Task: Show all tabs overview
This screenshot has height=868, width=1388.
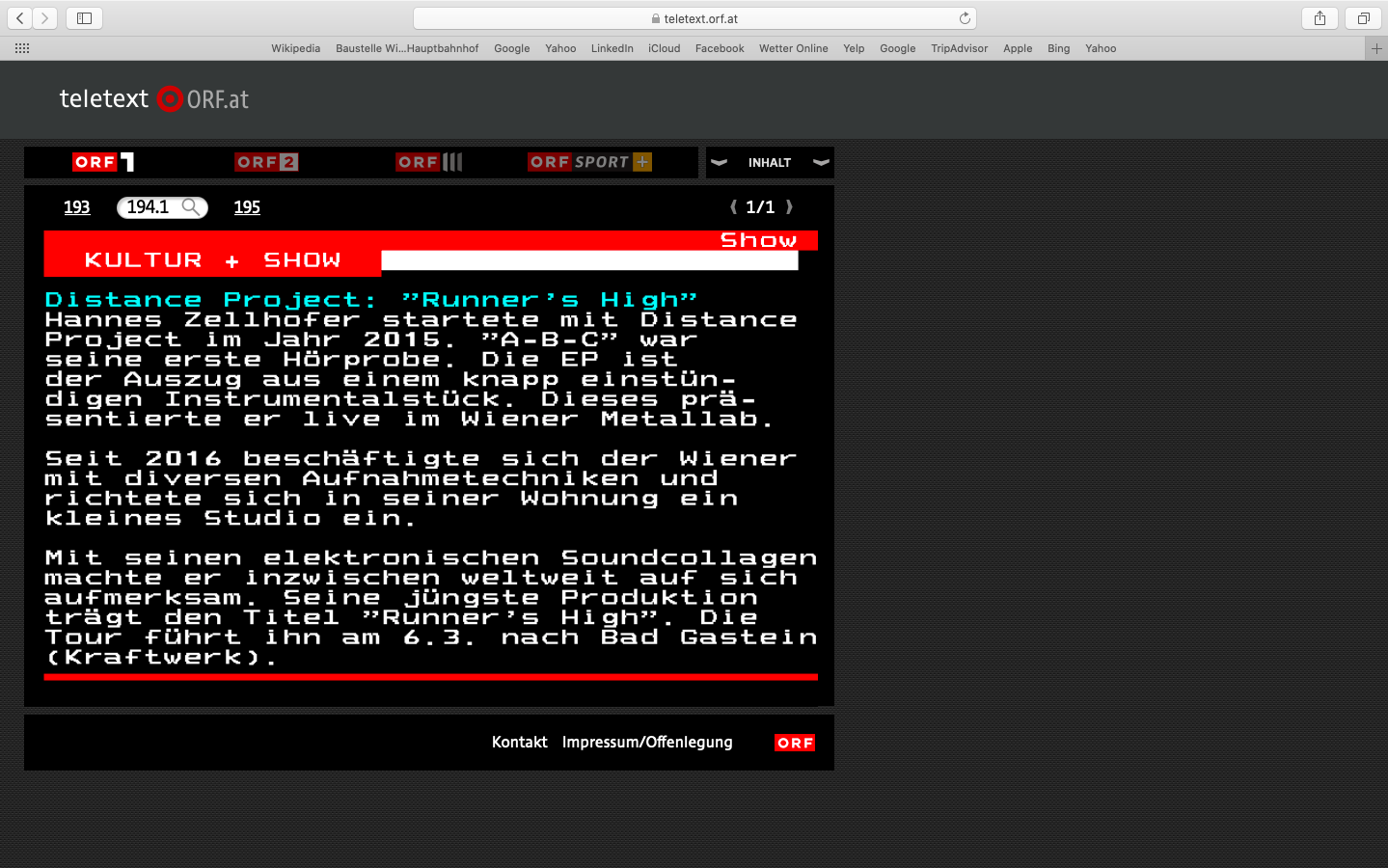Action: (1363, 18)
